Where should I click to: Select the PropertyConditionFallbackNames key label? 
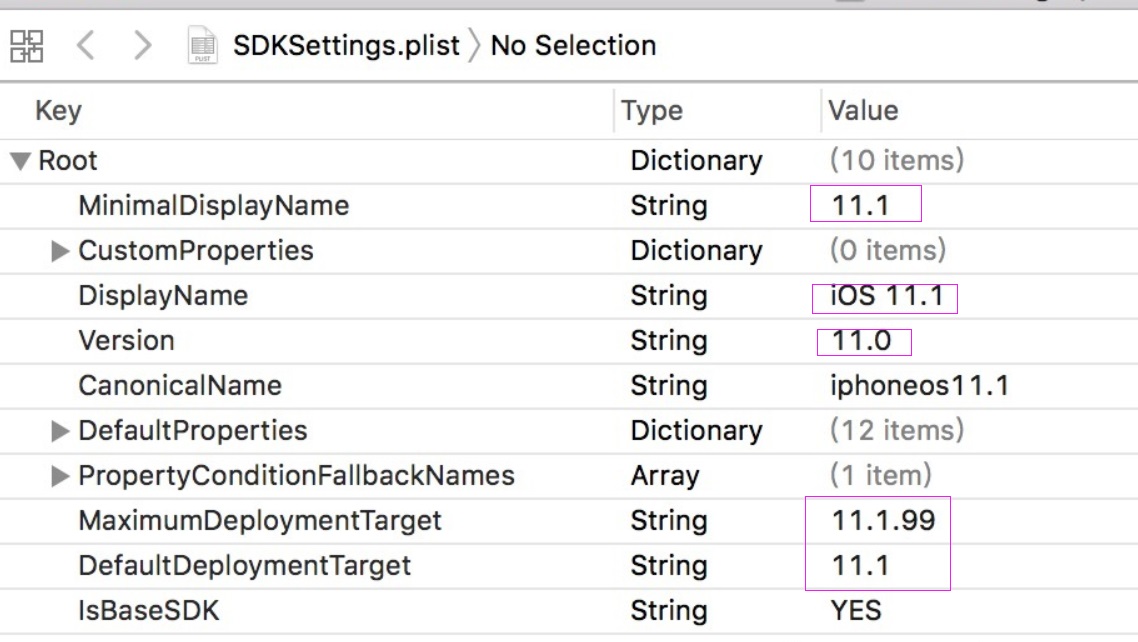click(297, 476)
